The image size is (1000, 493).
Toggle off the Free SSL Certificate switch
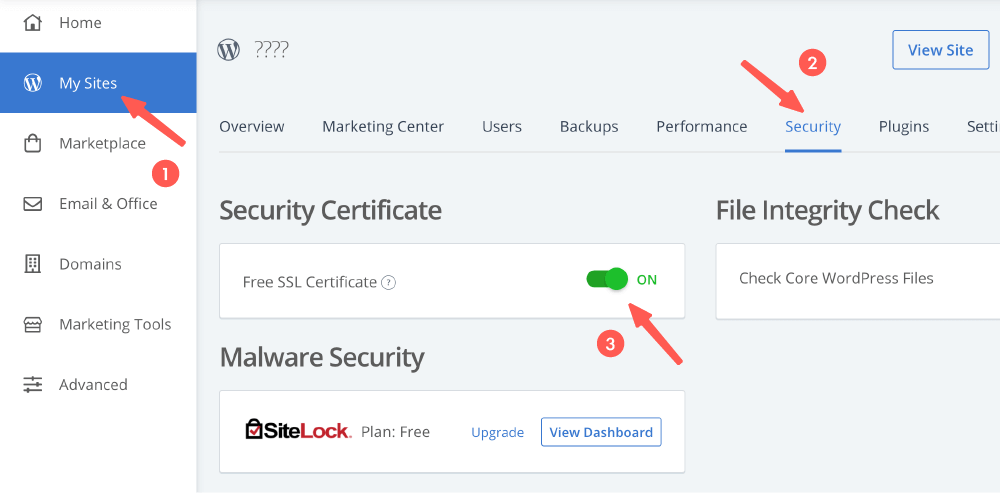607,279
